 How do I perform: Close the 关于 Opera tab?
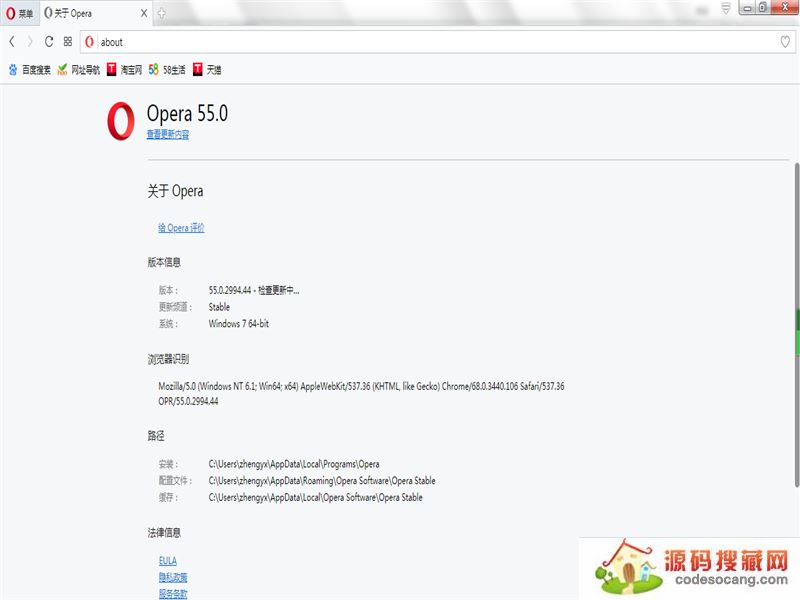point(144,14)
